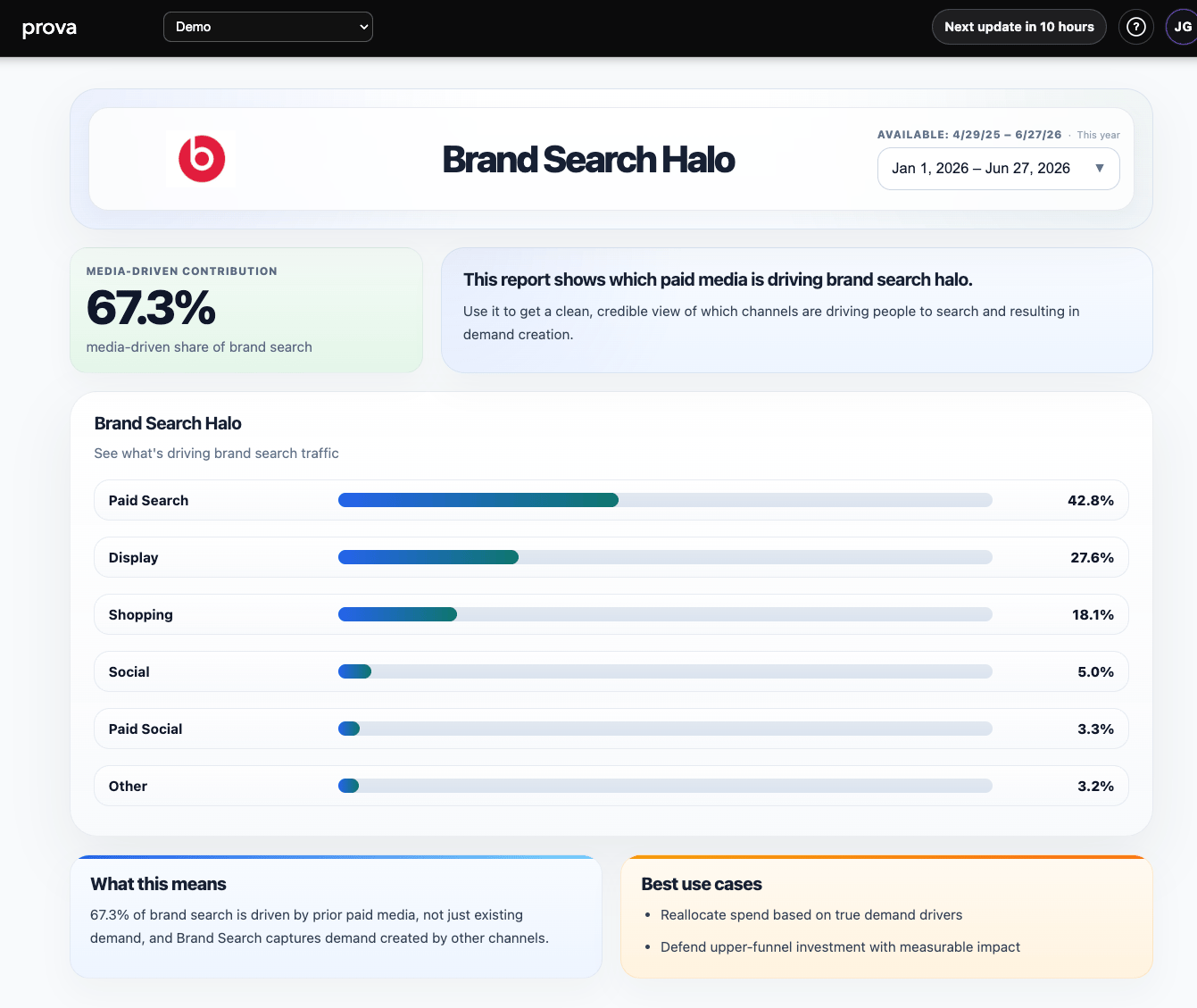
Task: Click the Reallocate spend based on true demand drivers bullet
Action: (810, 915)
